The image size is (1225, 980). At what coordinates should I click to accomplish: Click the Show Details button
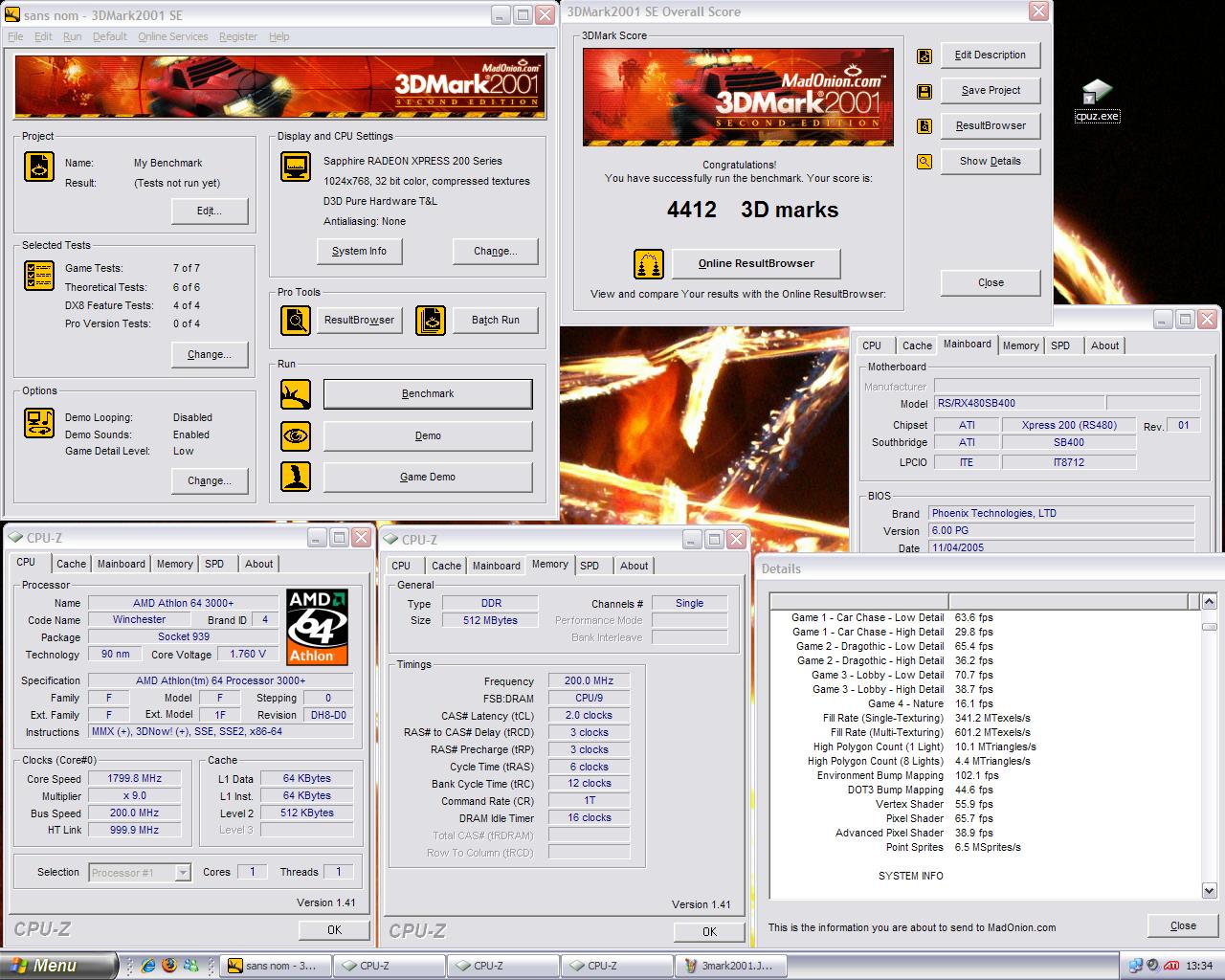click(x=991, y=161)
